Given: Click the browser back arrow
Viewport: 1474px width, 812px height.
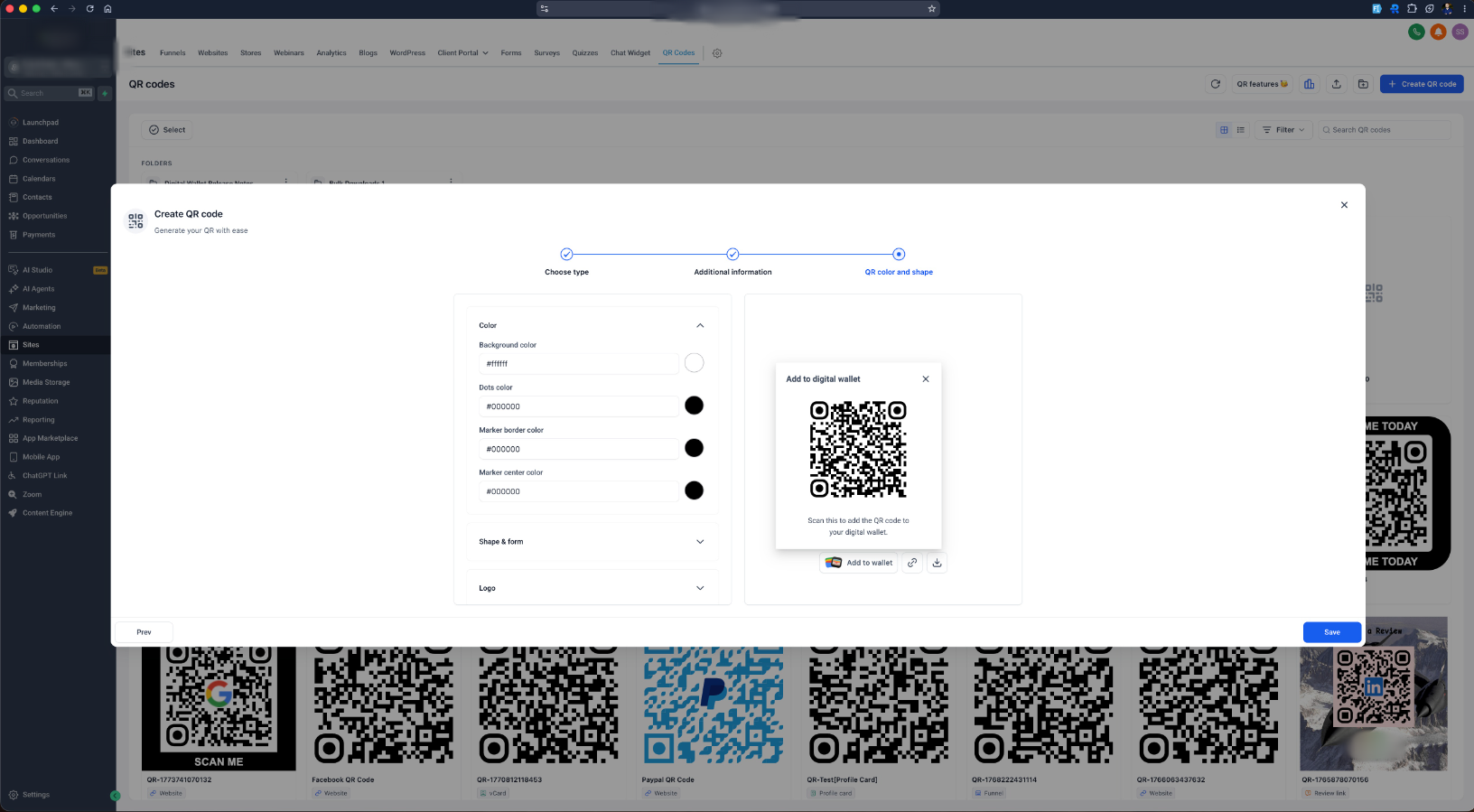Looking at the screenshot, I should [54, 8].
